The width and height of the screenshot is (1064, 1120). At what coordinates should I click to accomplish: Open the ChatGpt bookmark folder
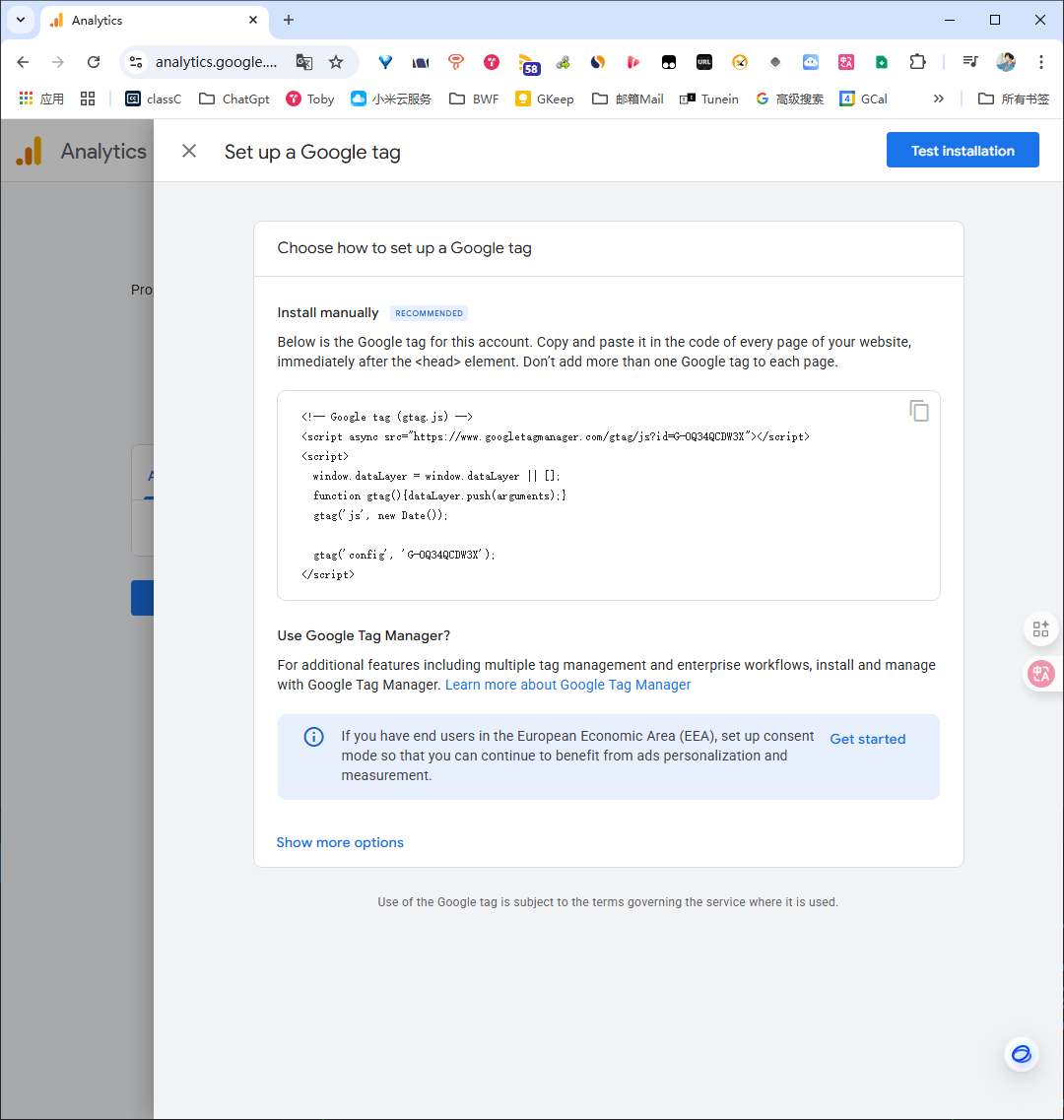click(234, 99)
